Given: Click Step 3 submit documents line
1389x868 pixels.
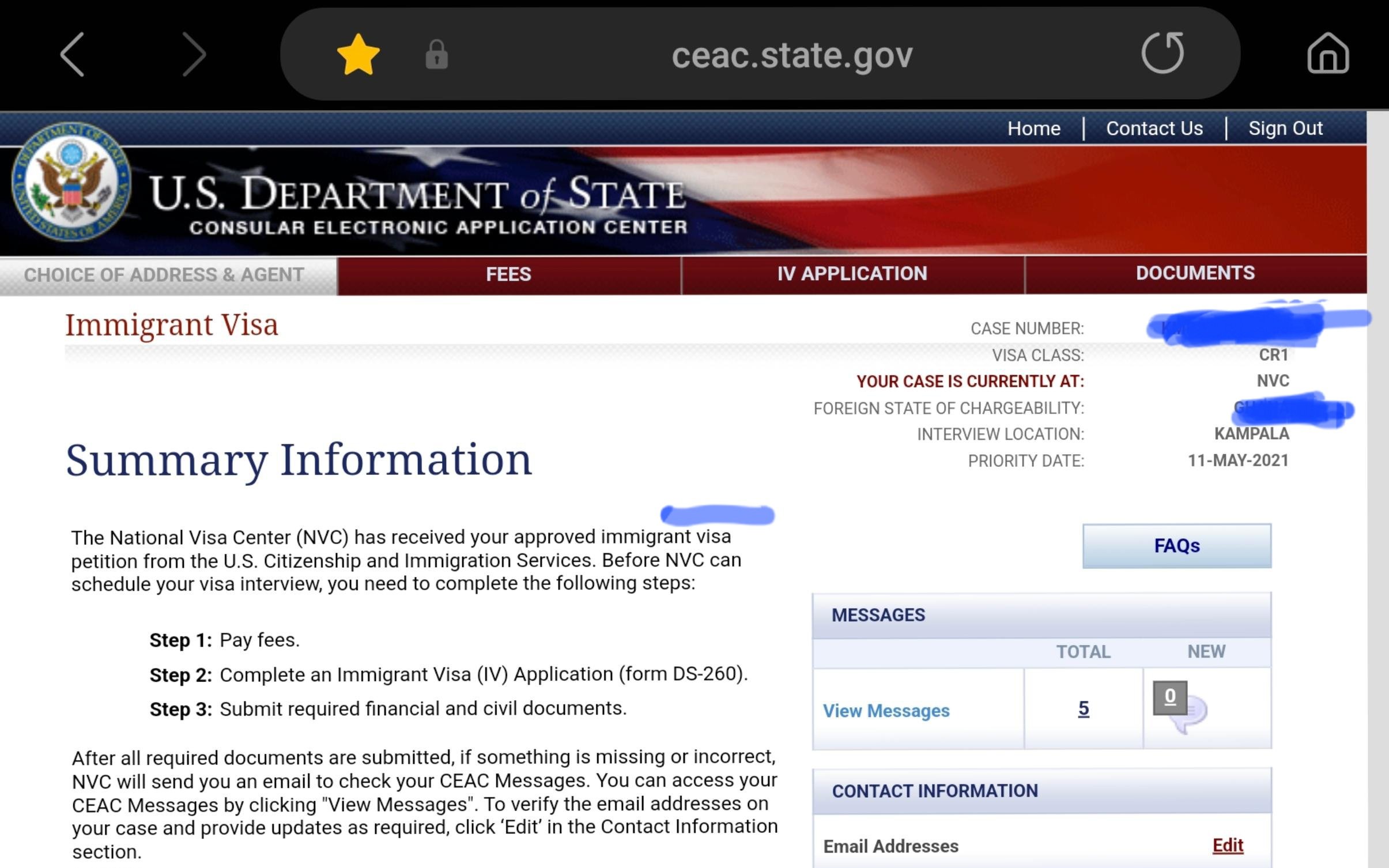Looking at the screenshot, I should (388, 708).
